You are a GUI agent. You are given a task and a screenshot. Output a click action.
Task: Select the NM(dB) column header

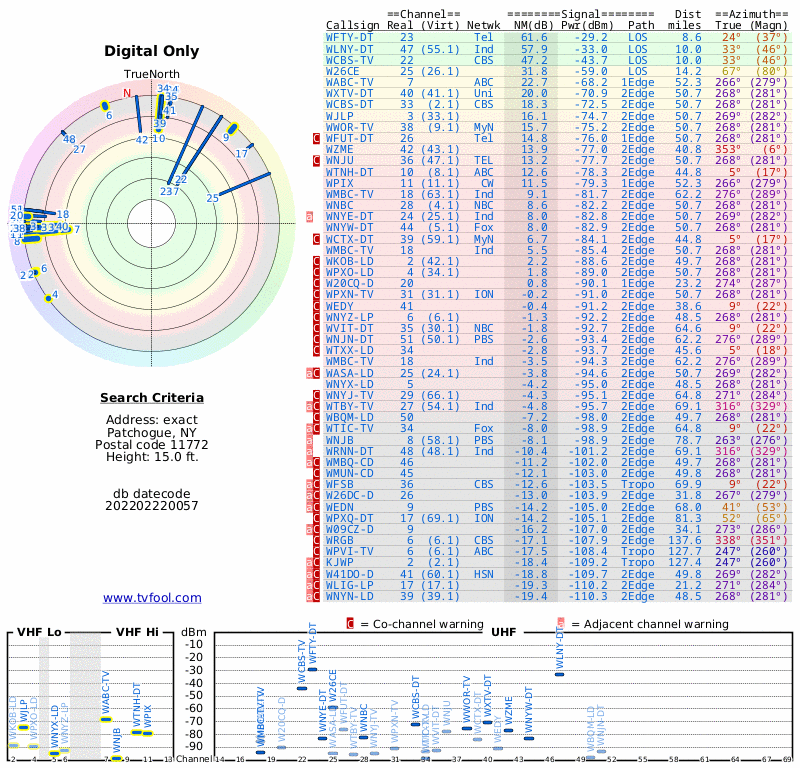tap(533, 25)
